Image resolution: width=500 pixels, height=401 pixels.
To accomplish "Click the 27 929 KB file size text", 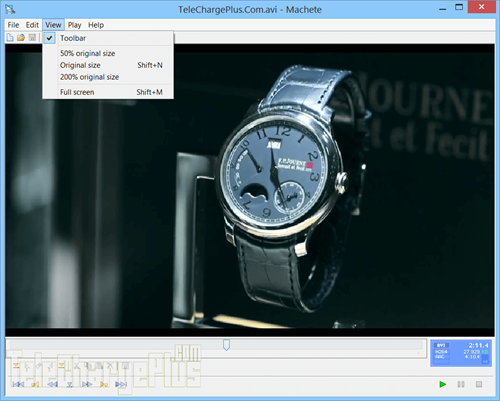I will [x=476, y=352].
